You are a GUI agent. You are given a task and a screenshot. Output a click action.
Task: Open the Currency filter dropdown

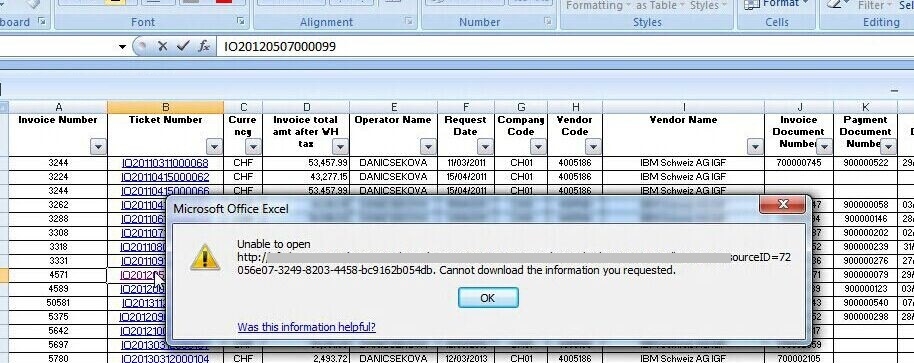point(253,147)
